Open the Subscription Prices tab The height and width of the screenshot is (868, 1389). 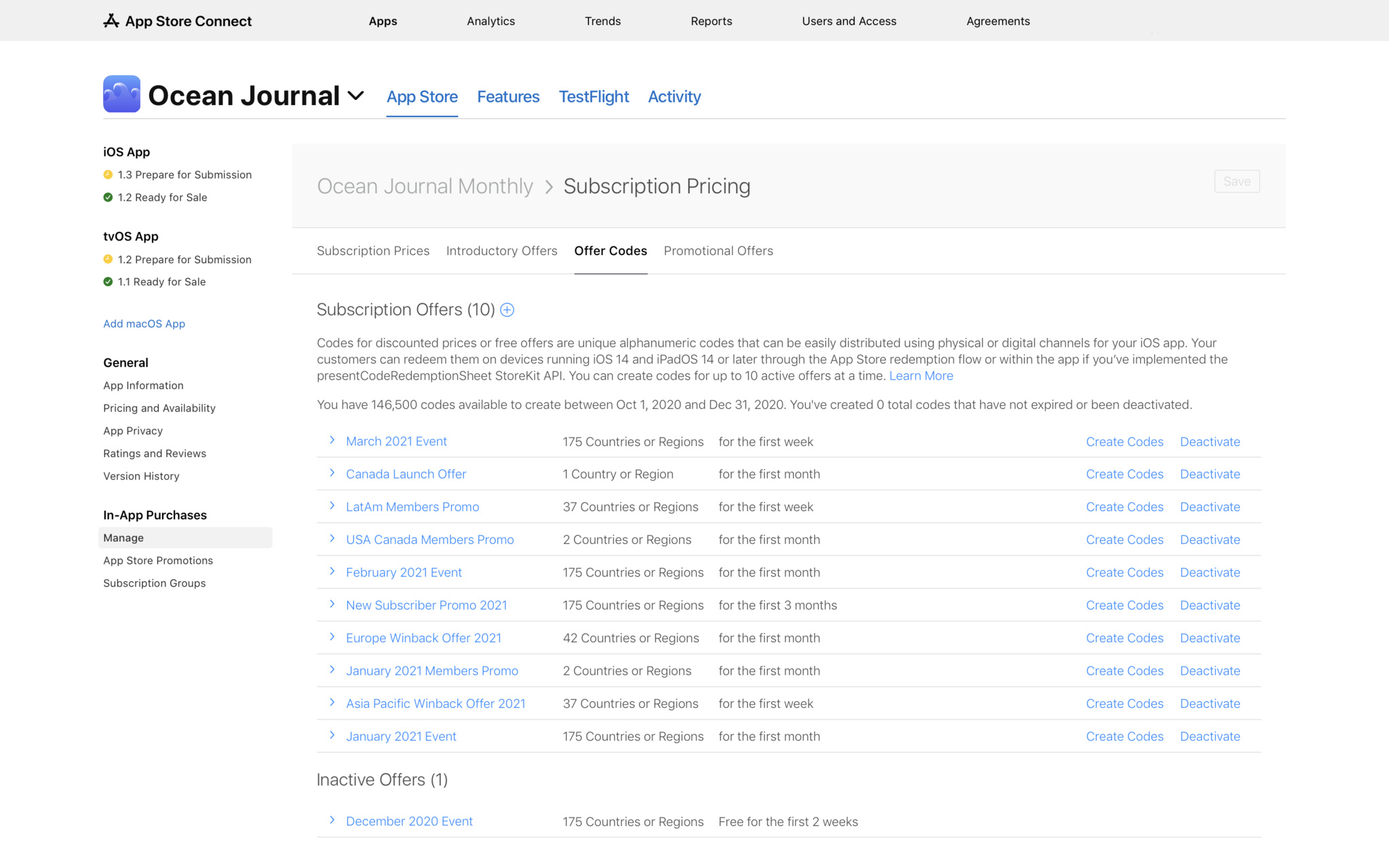point(373,251)
